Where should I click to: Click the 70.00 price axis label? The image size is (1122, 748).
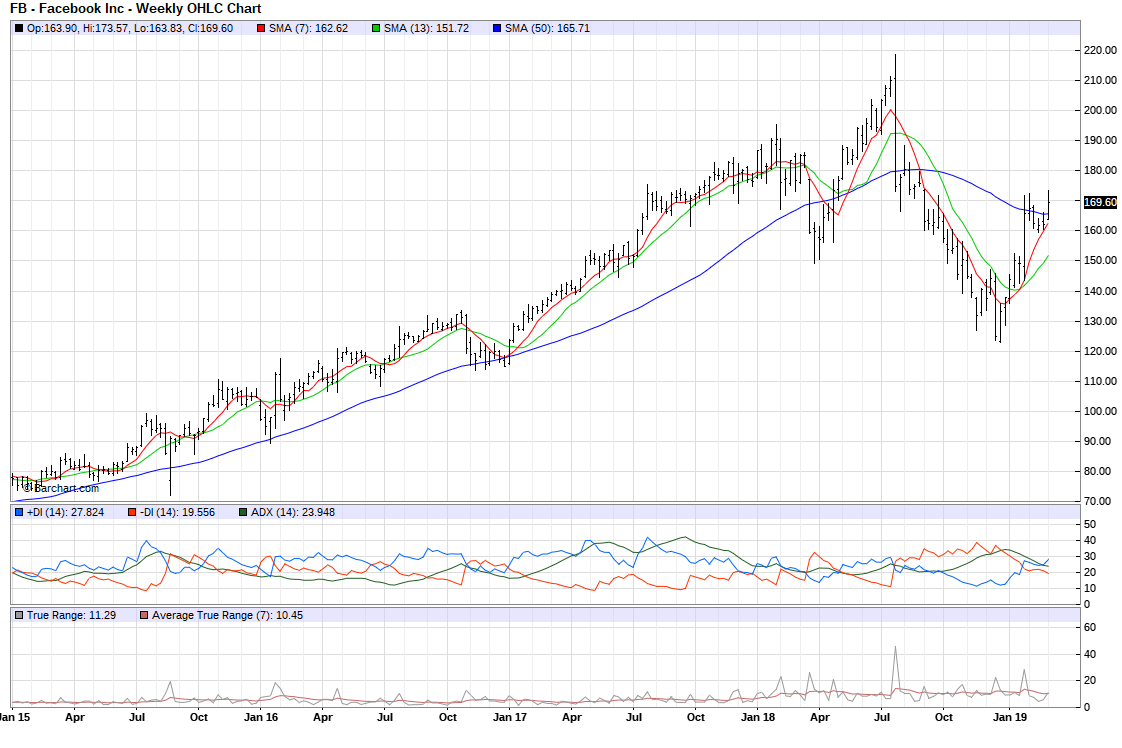coord(1100,502)
